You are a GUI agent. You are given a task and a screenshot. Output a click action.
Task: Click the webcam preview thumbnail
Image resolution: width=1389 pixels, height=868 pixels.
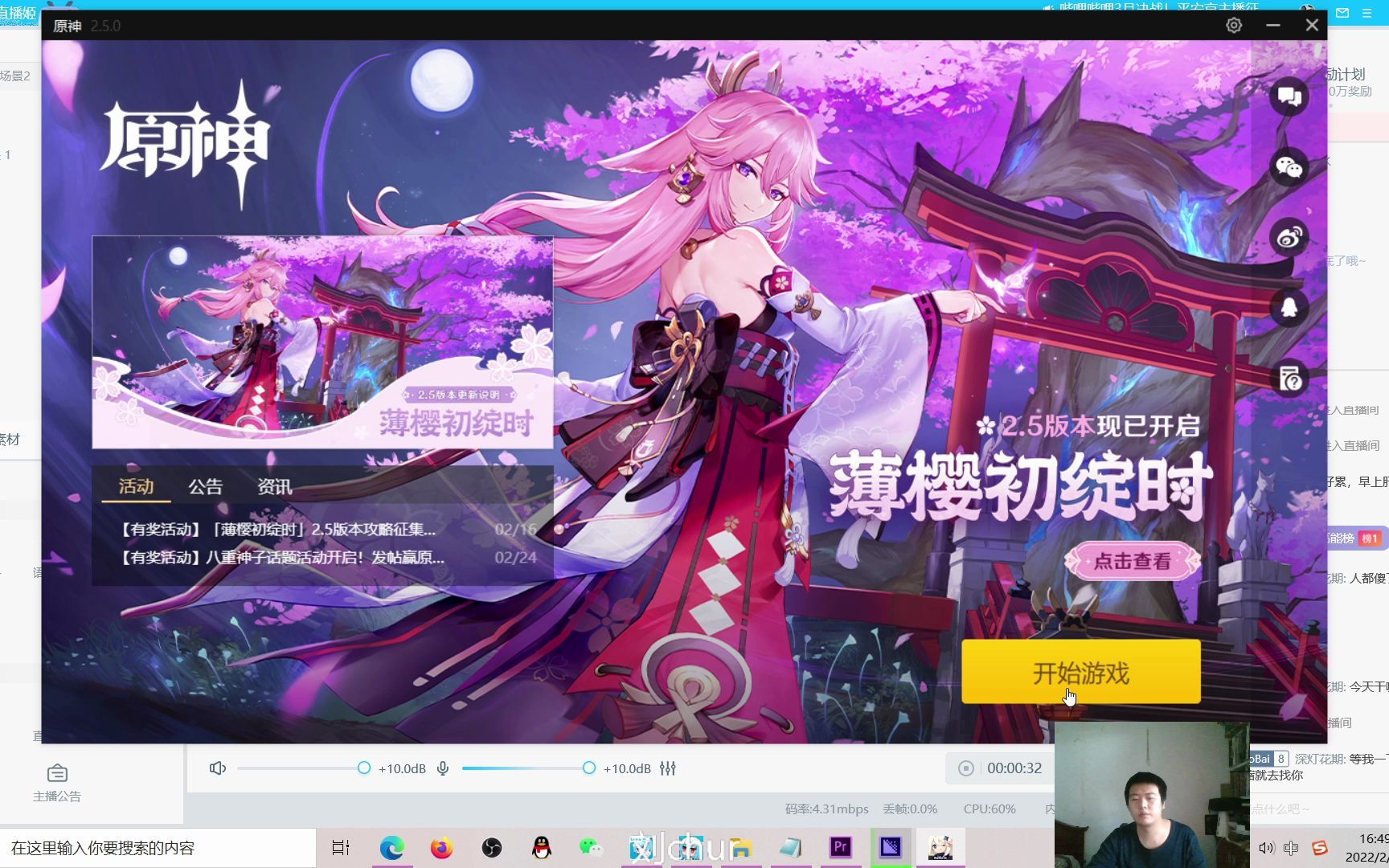[1152, 794]
